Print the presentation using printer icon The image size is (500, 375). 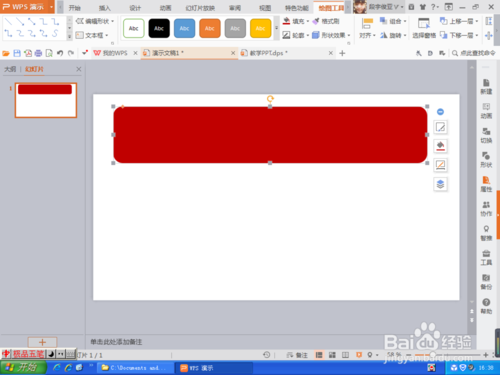(x=38, y=53)
